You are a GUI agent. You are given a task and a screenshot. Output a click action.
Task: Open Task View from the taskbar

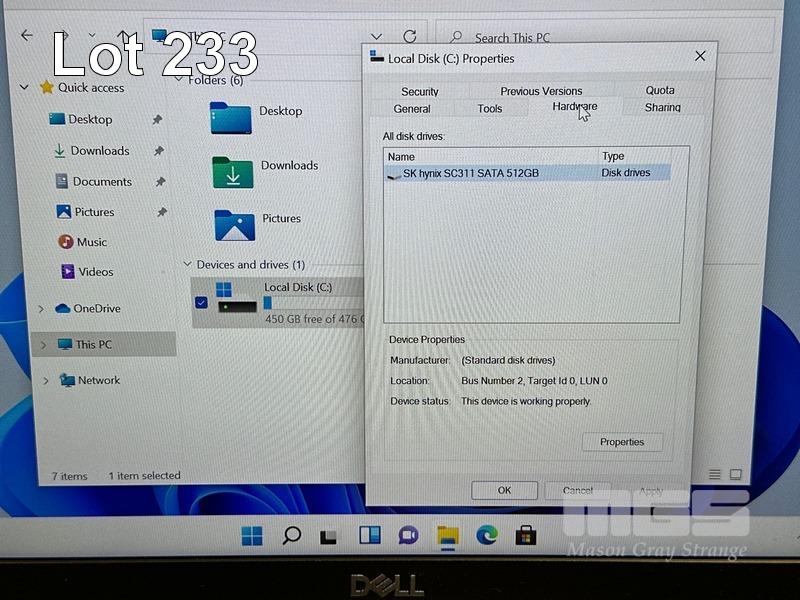(x=328, y=537)
